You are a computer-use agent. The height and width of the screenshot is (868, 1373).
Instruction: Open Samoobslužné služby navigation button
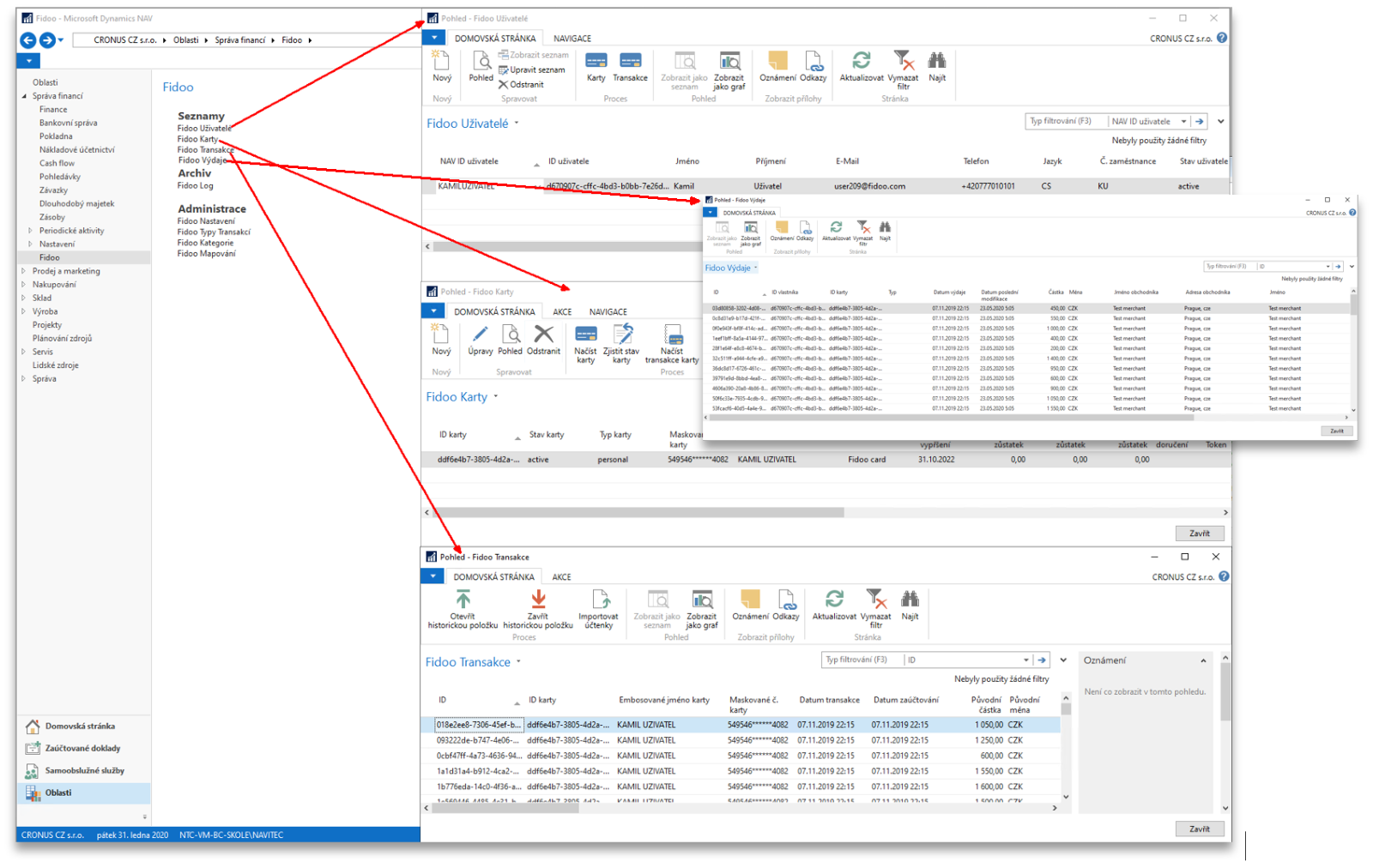coord(83,771)
